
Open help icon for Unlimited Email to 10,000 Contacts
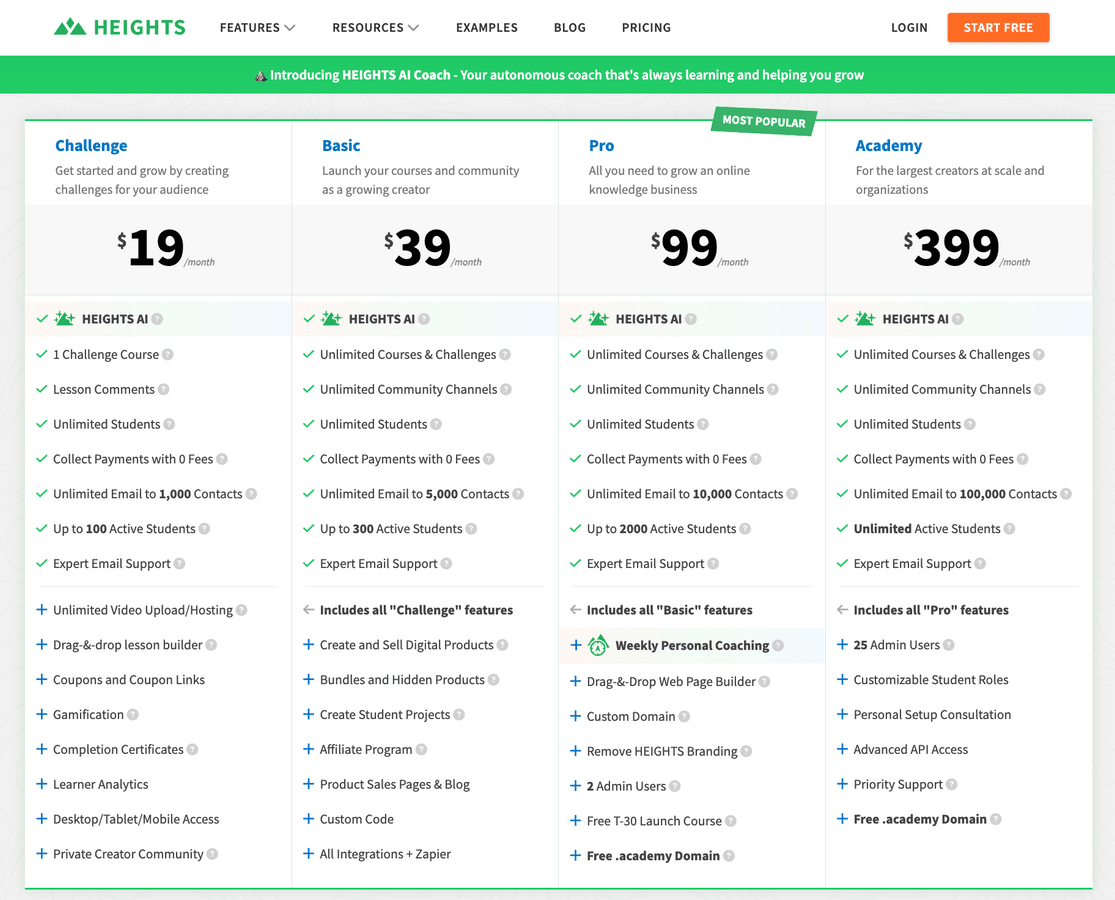(x=792, y=493)
